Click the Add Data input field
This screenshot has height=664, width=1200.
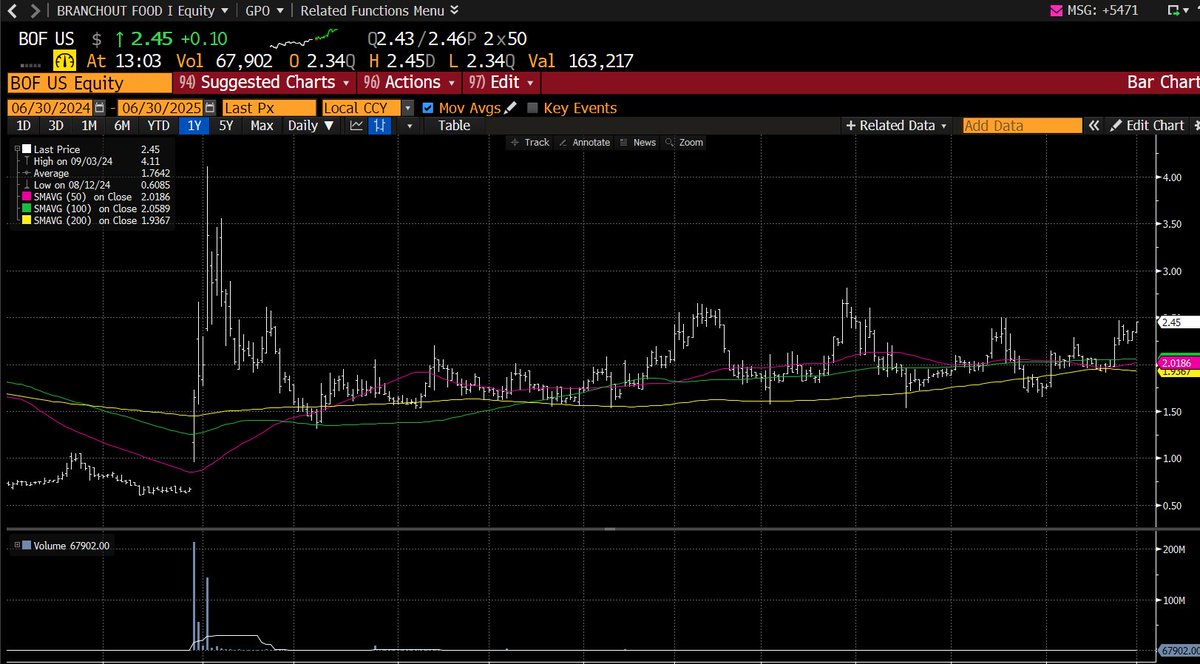pos(1022,126)
